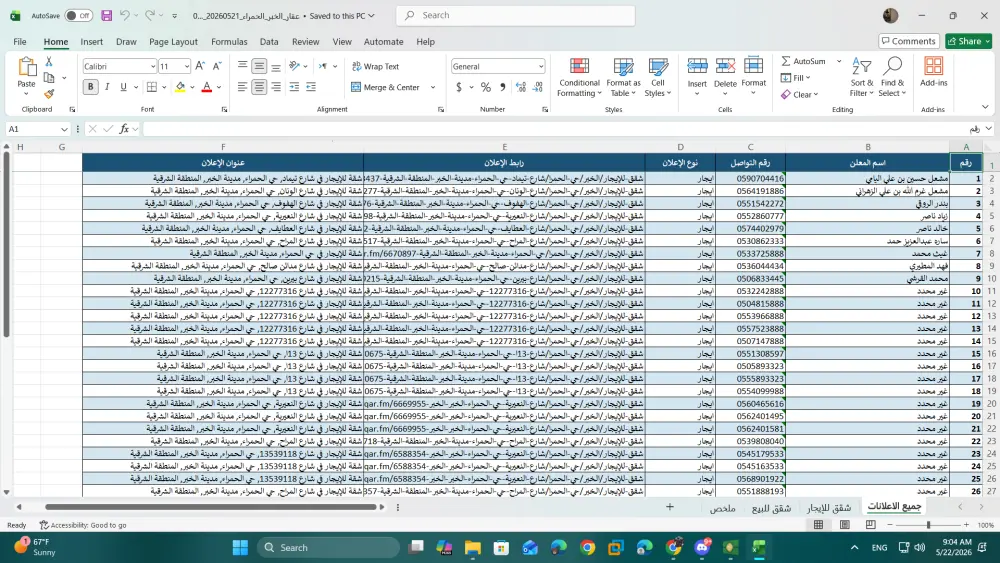
Task: Open the General number format dropdown
Action: coord(541,66)
